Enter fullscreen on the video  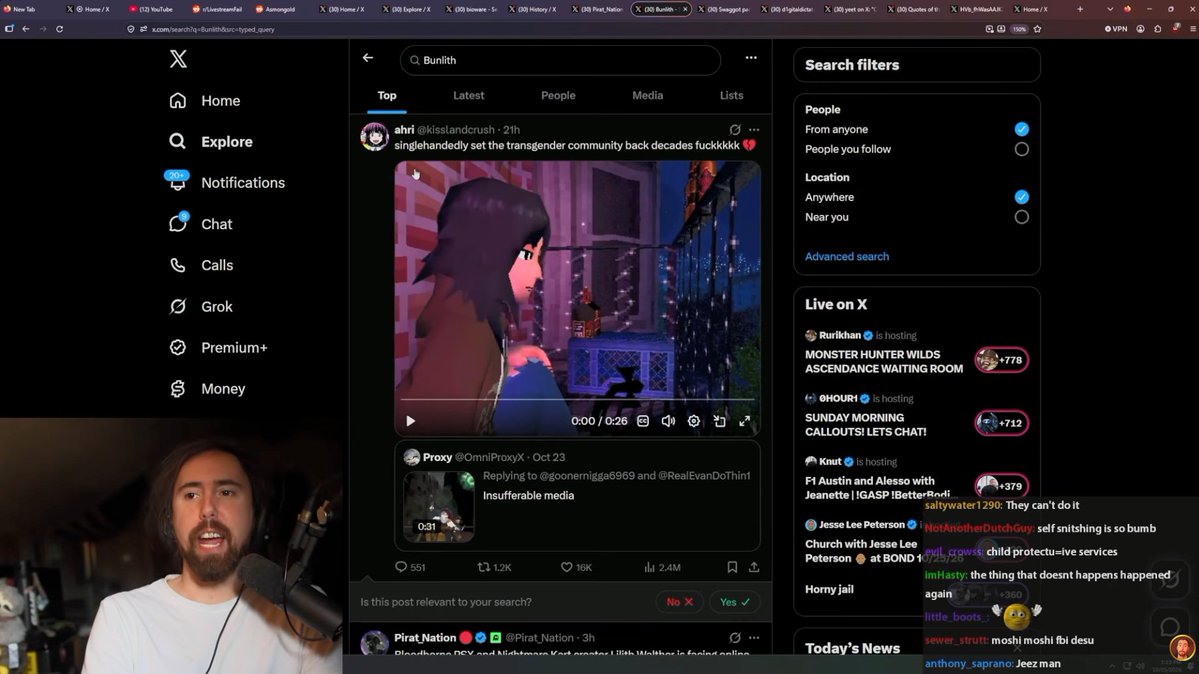pyautogui.click(x=745, y=421)
